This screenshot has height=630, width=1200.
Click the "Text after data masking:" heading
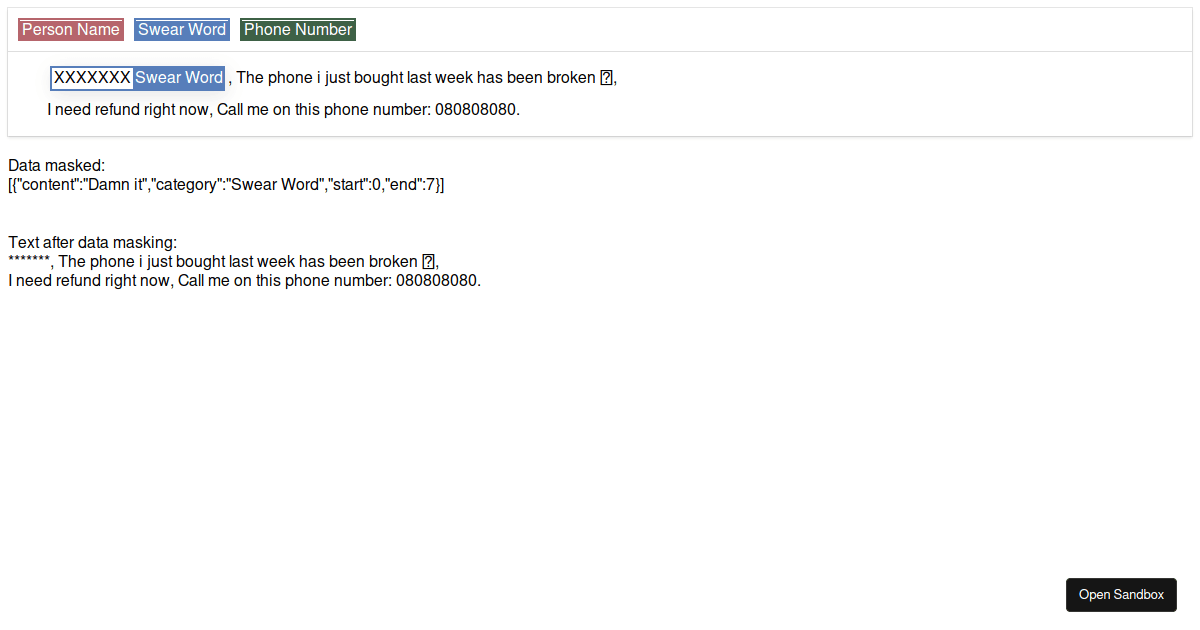[92, 242]
